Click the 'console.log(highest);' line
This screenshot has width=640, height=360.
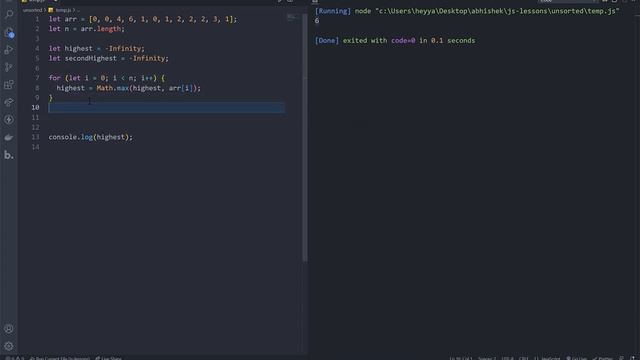91,137
